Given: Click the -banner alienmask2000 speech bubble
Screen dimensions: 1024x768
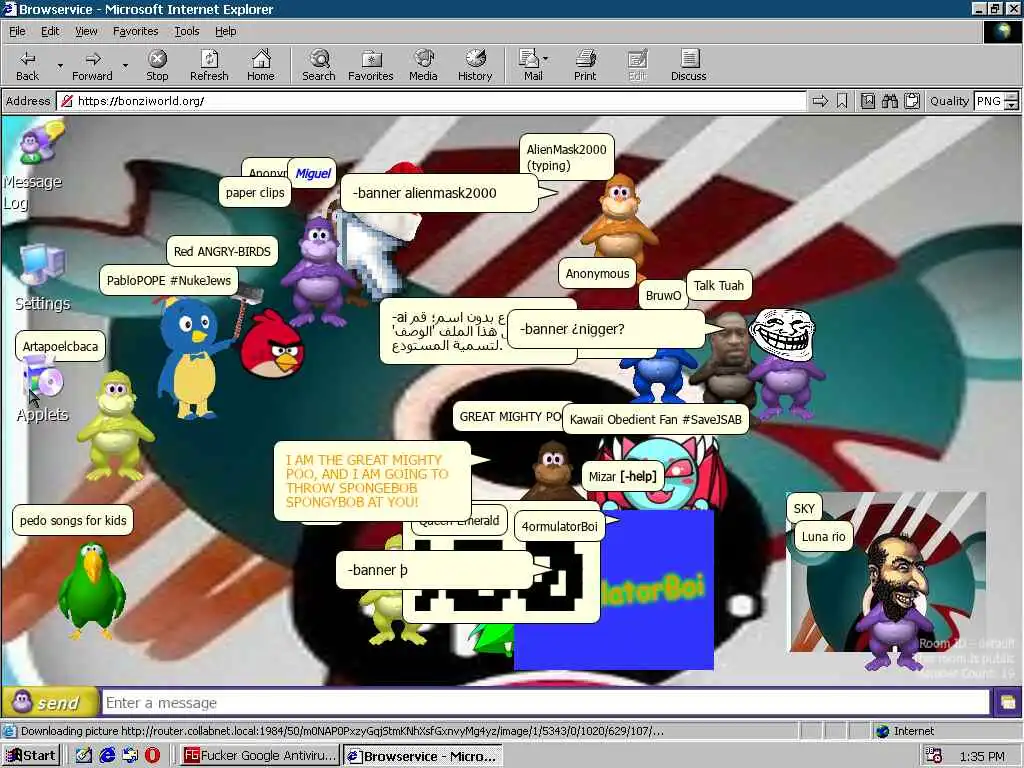Looking at the screenshot, I should (x=439, y=193).
